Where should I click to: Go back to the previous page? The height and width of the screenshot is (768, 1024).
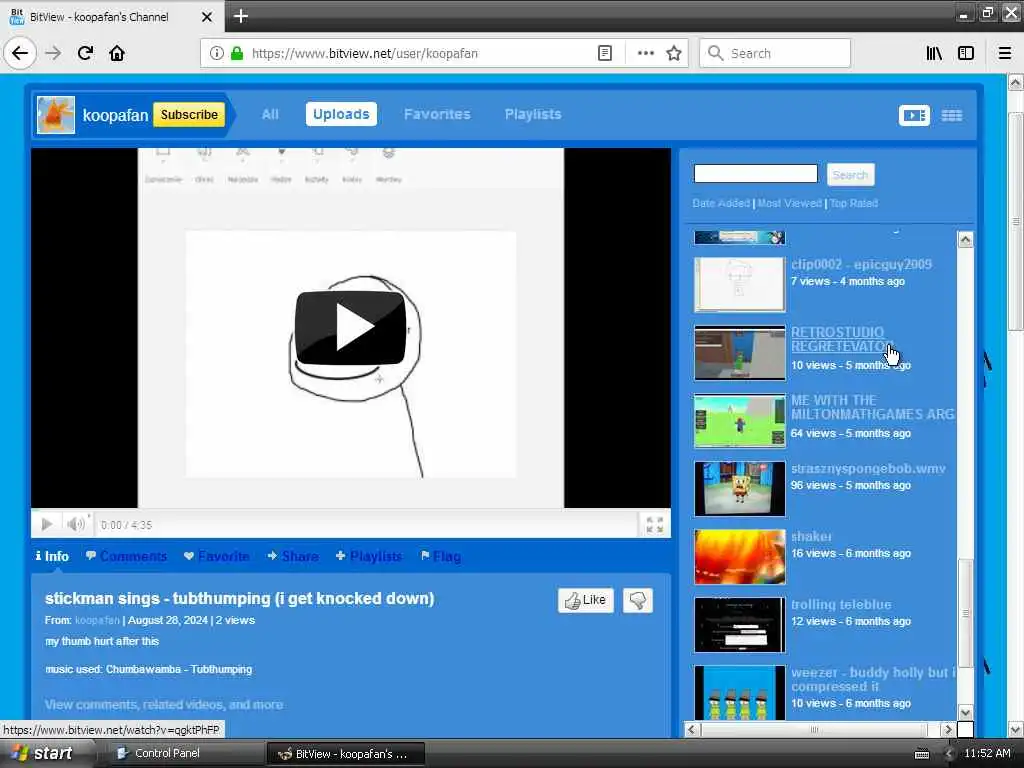pos(20,53)
